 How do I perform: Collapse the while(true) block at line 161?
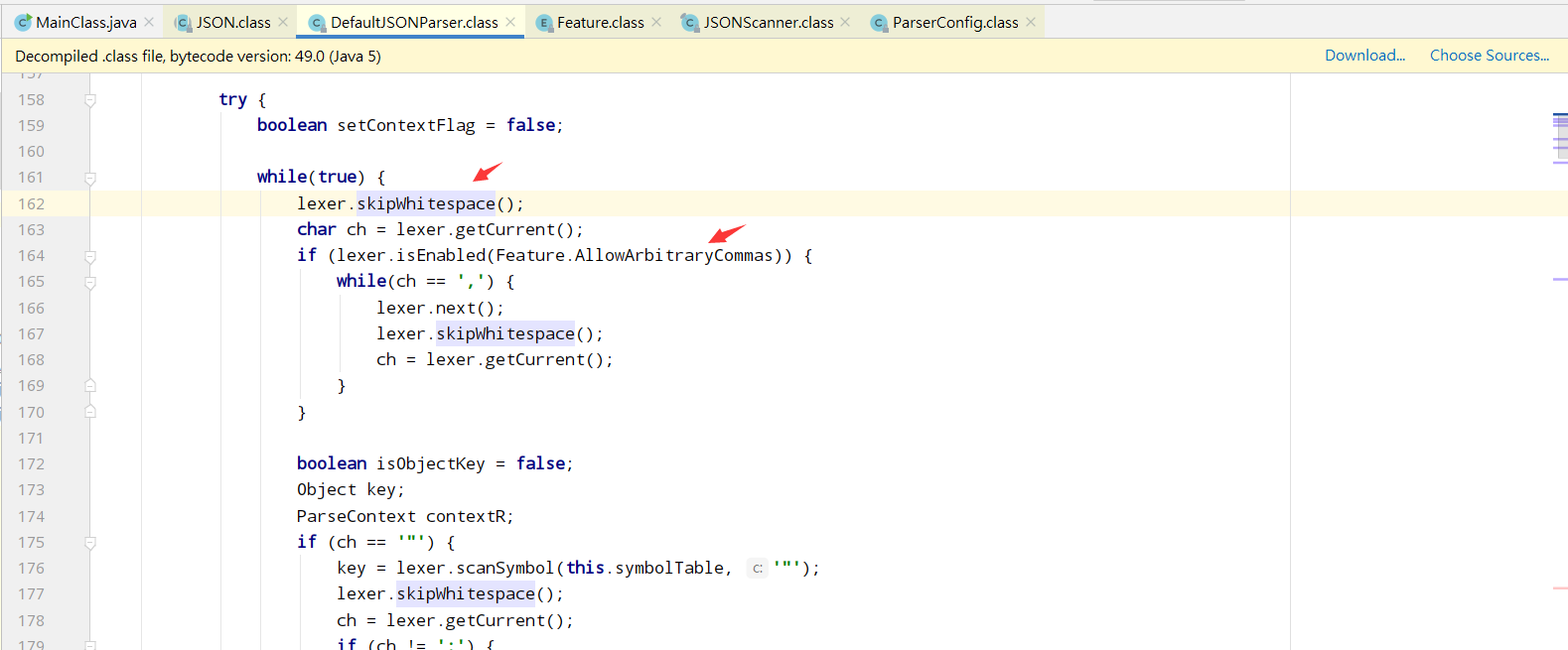tap(90, 179)
